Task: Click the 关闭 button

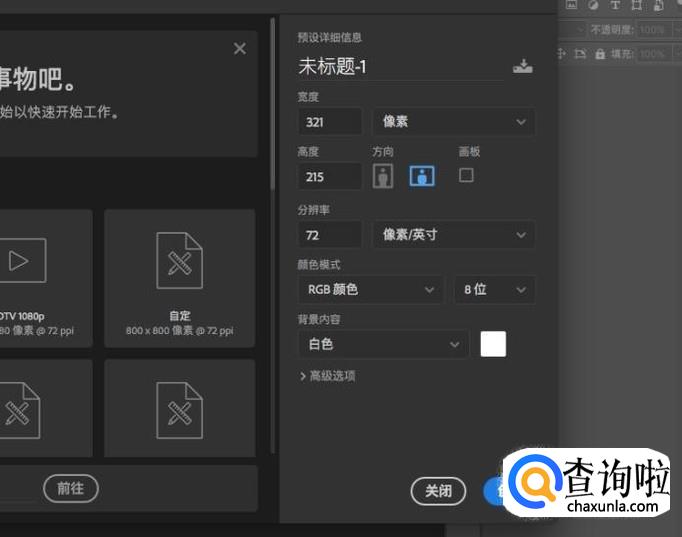Action: click(x=438, y=491)
